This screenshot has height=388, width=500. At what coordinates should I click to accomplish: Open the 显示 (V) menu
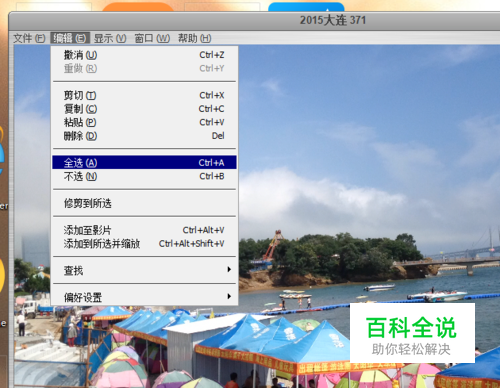(110, 38)
